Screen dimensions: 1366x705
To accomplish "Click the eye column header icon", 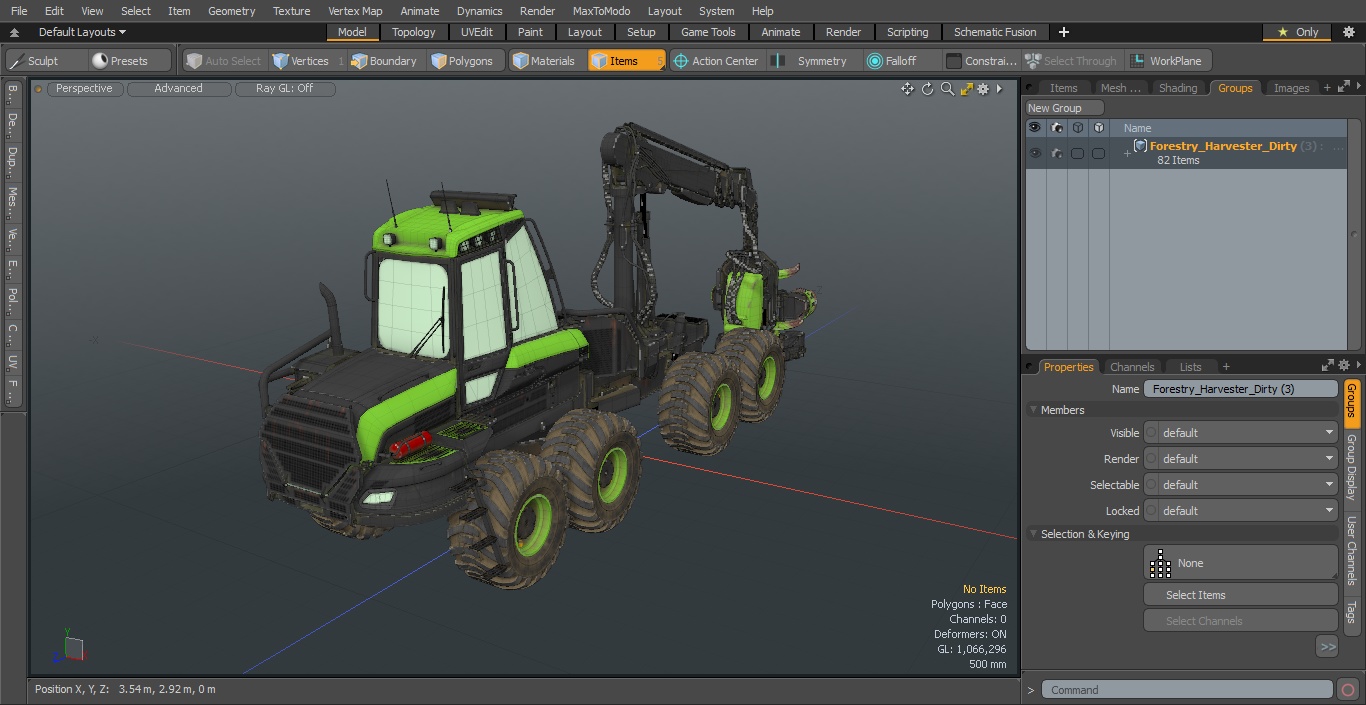I will [1035, 128].
